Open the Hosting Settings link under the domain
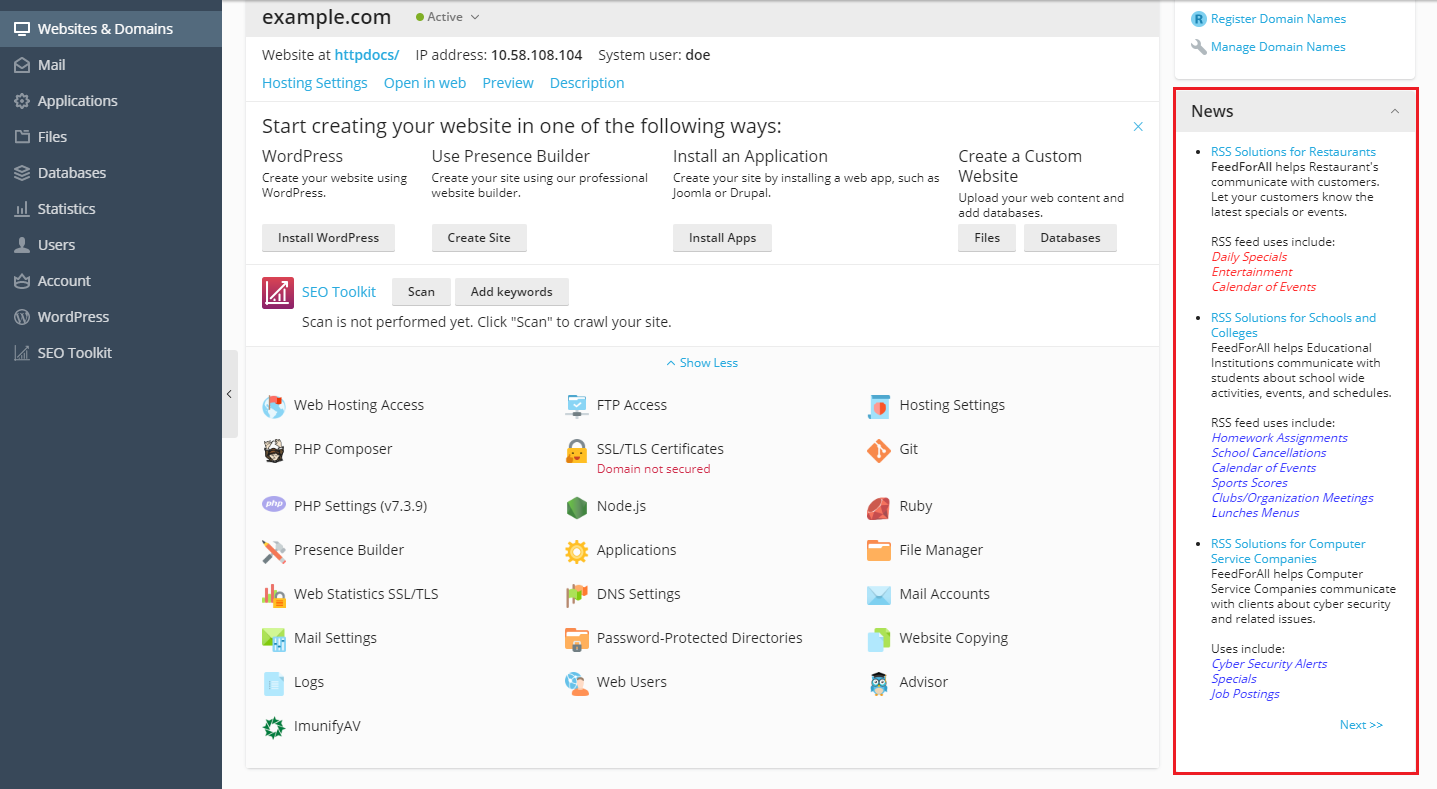 click(x=314, y=83)
